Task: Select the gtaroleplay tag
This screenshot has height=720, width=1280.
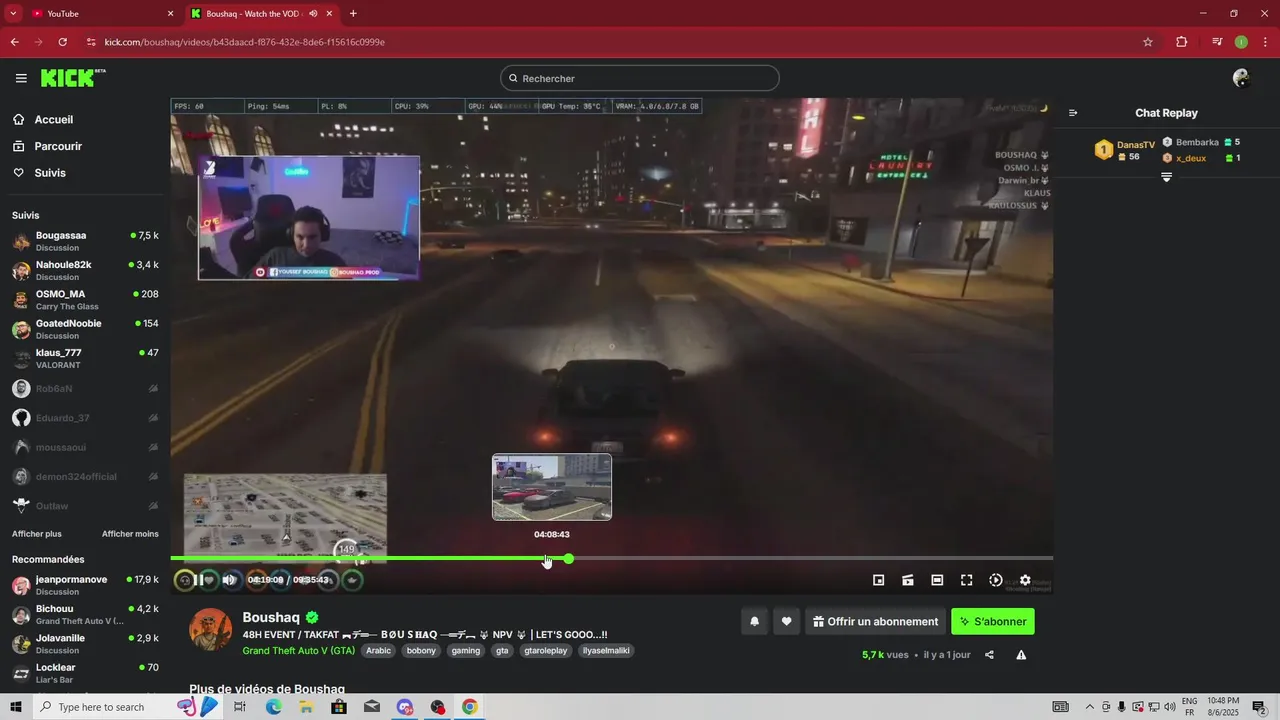Action: 546,650
